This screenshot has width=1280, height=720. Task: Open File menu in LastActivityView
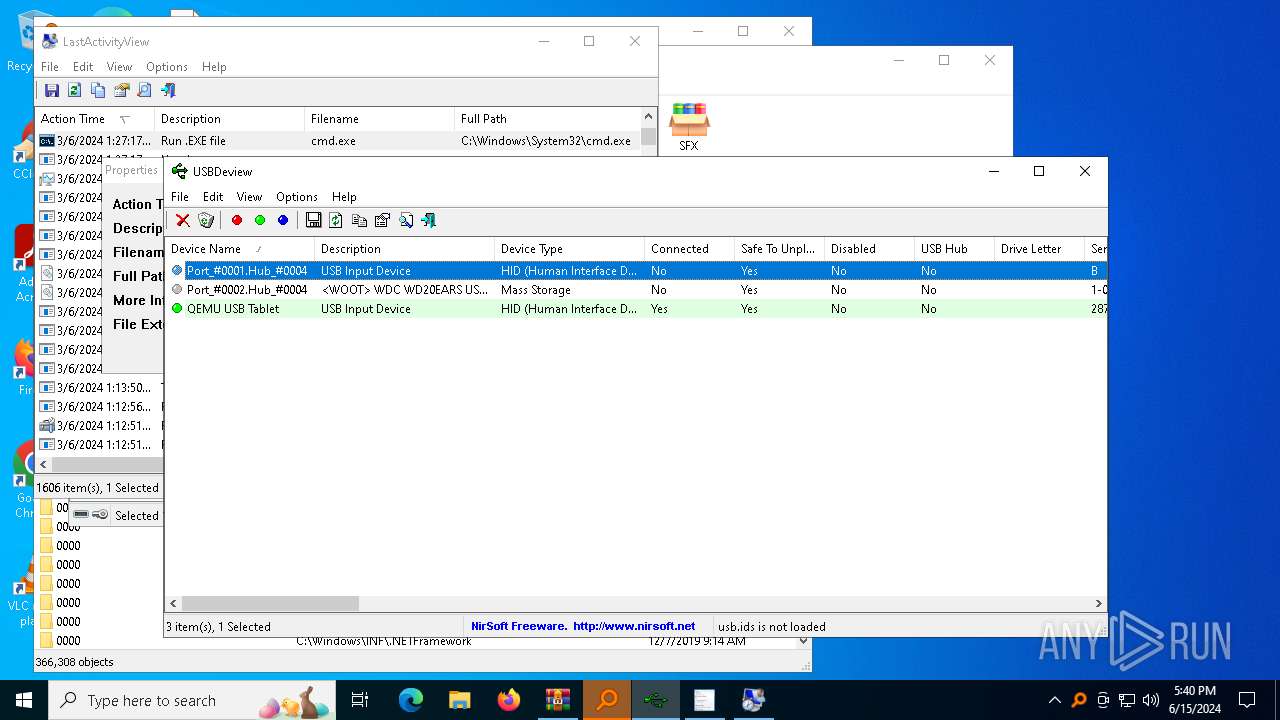(x=50, y=67)
